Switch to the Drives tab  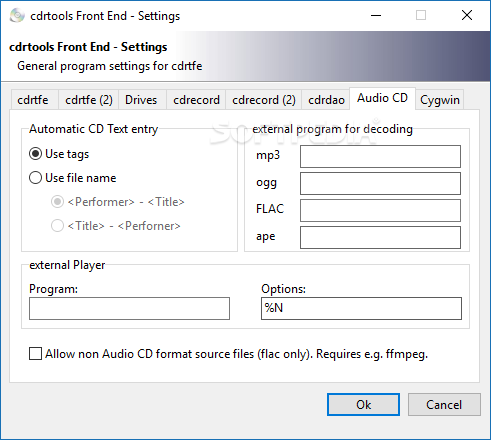[142, 100]
